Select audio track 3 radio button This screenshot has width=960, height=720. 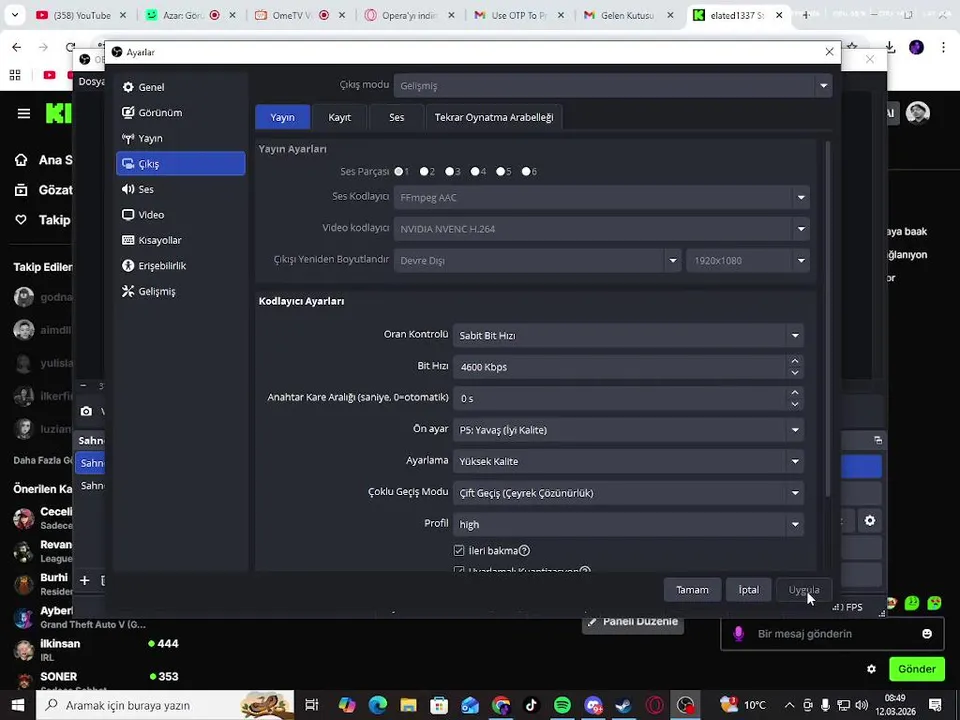[450, 171]
